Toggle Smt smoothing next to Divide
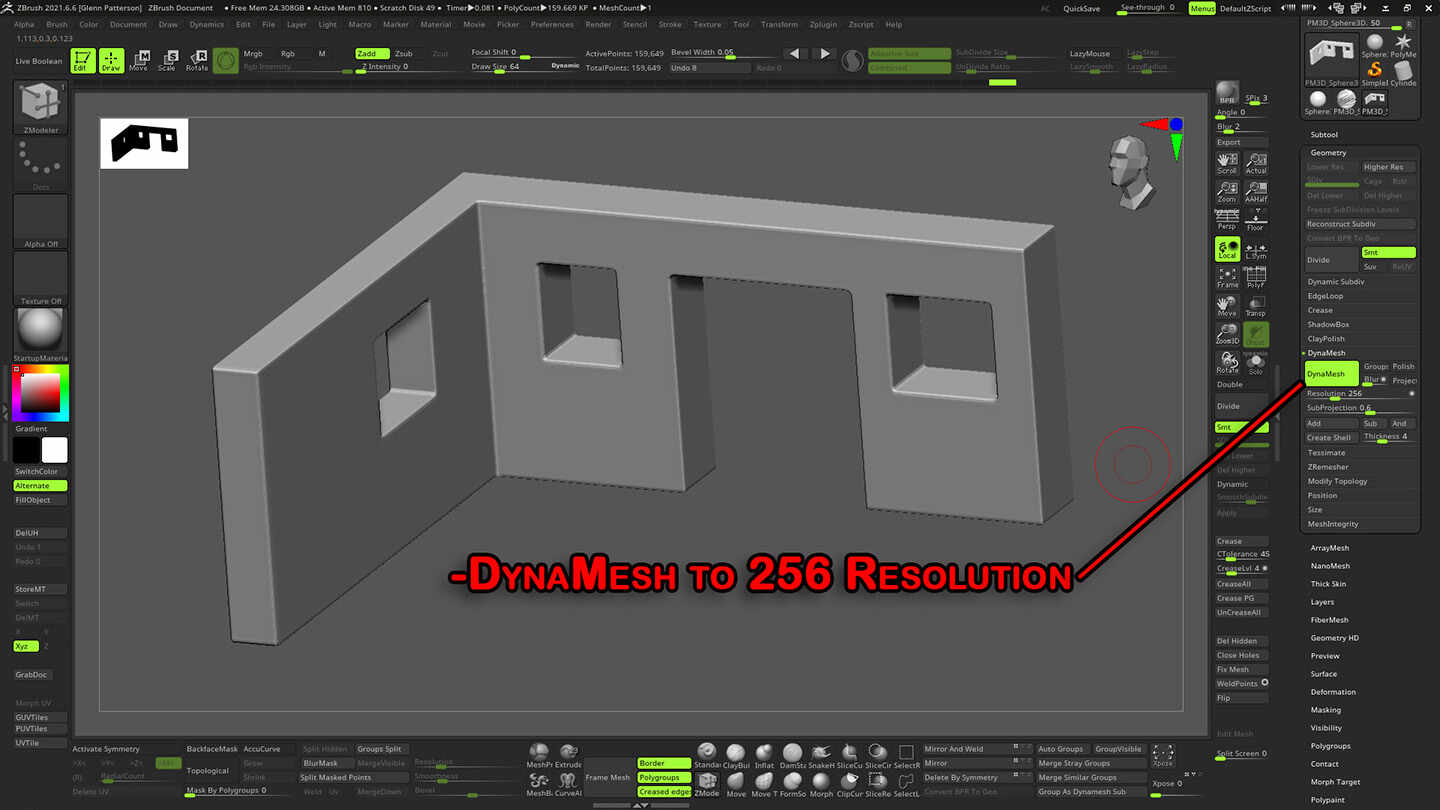 (x=1388, y=253)
